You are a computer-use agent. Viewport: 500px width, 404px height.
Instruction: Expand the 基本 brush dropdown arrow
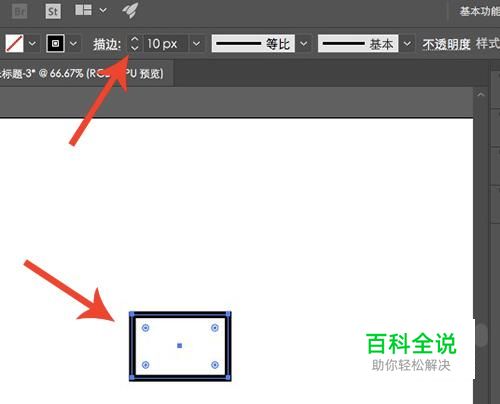[407, 43]
